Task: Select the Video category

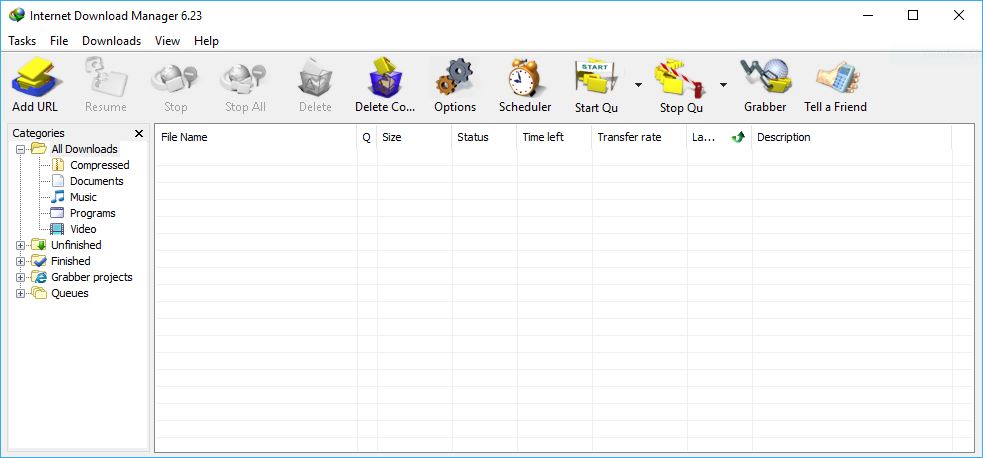Action: (83, 229)
